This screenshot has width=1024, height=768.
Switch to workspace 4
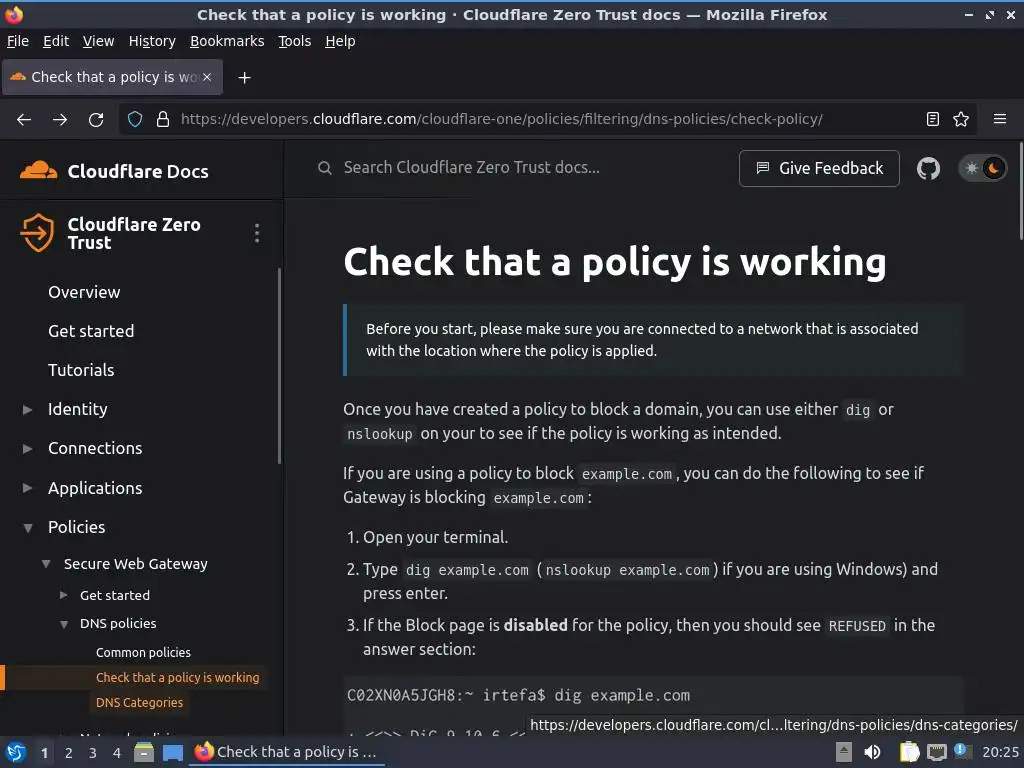[x=117, y=753]
